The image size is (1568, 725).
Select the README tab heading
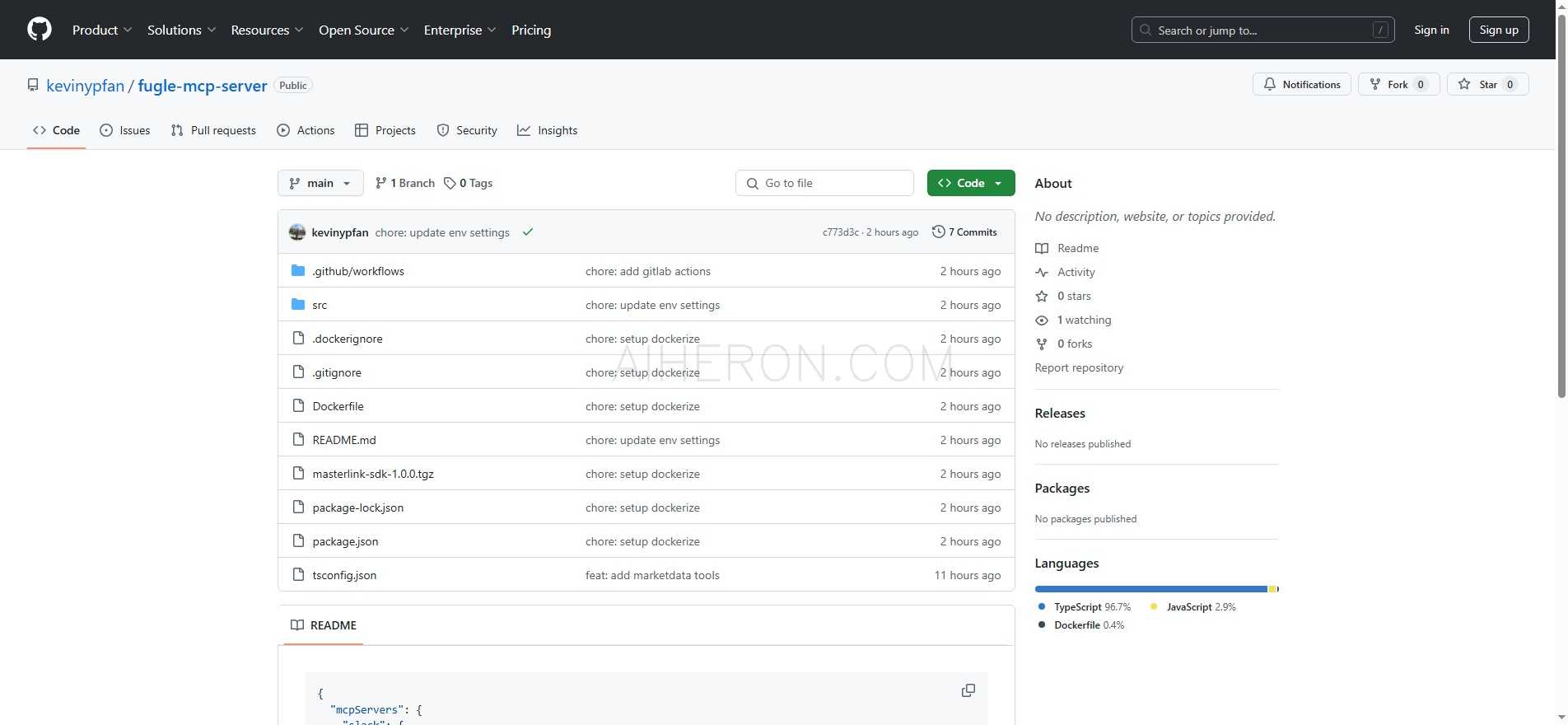click(x=324, y=625)
